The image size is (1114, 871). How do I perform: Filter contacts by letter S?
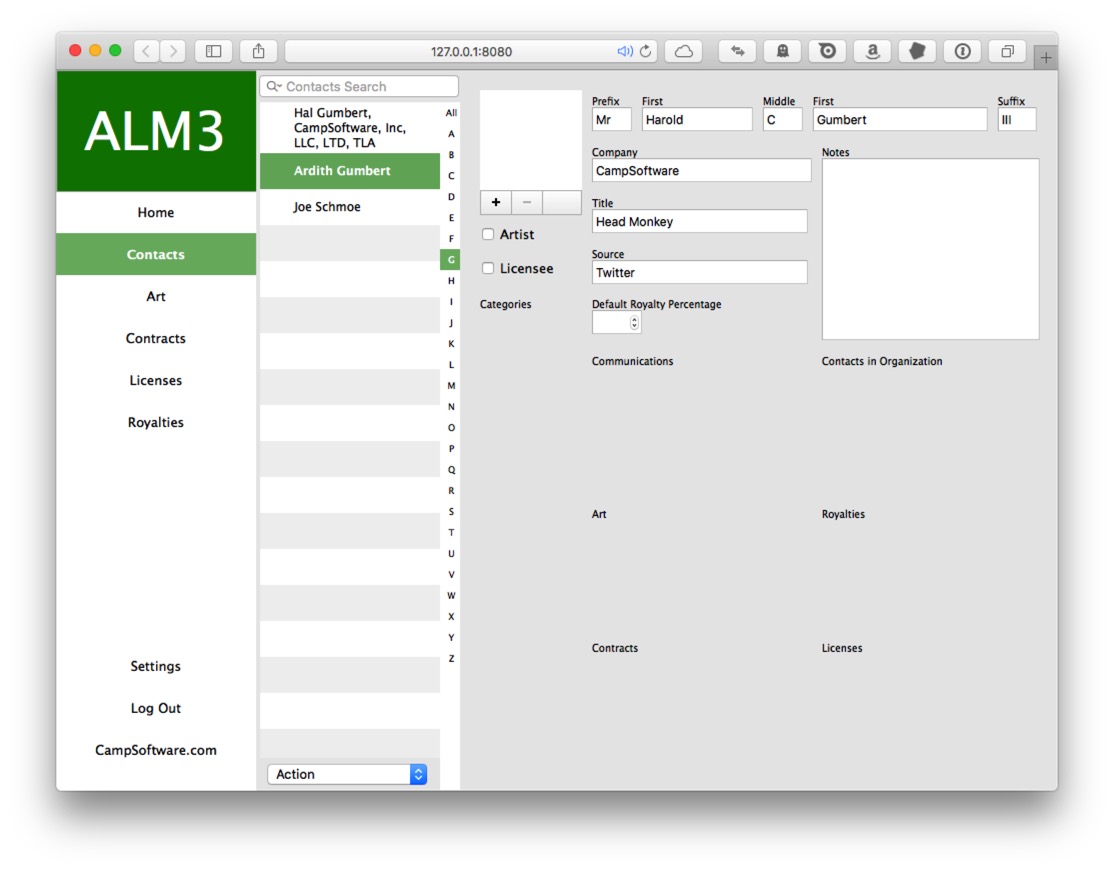(451, 512)
